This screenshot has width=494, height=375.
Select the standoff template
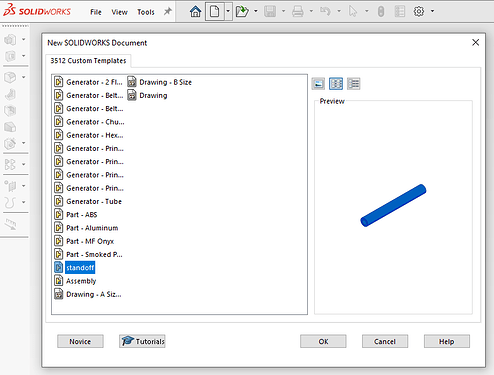(75, 267)
